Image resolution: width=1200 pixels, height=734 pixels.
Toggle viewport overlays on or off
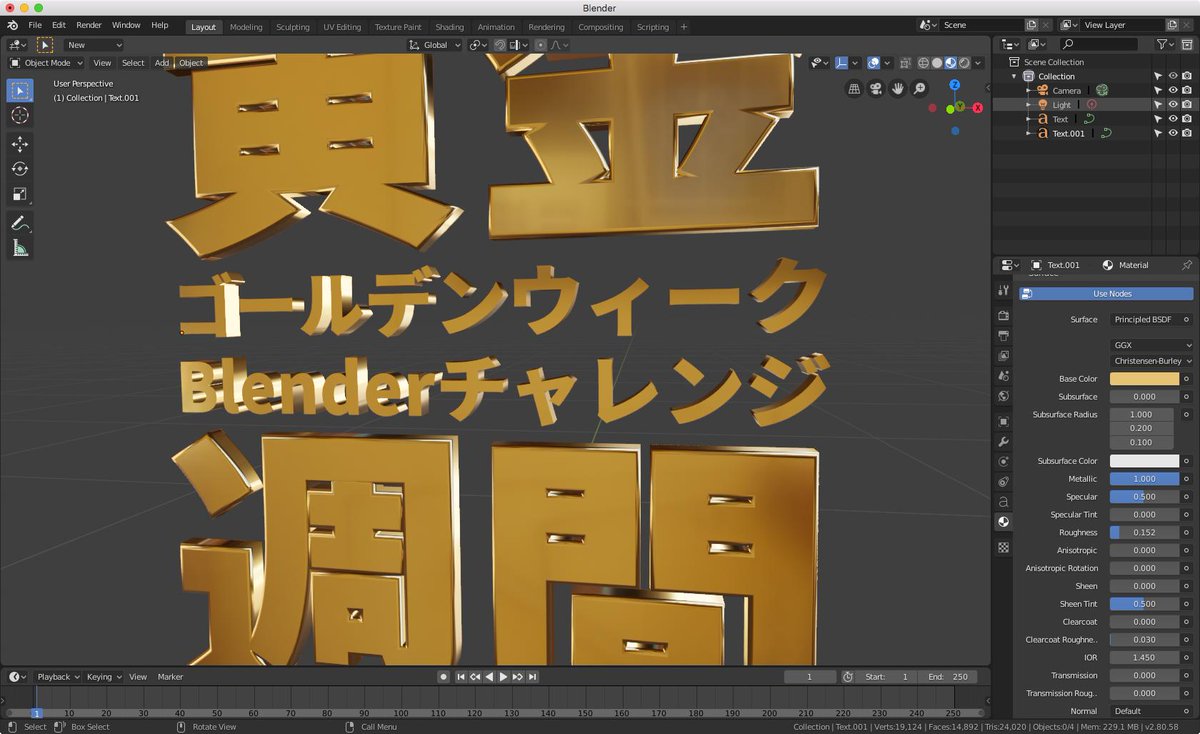(x=874, y=63)
